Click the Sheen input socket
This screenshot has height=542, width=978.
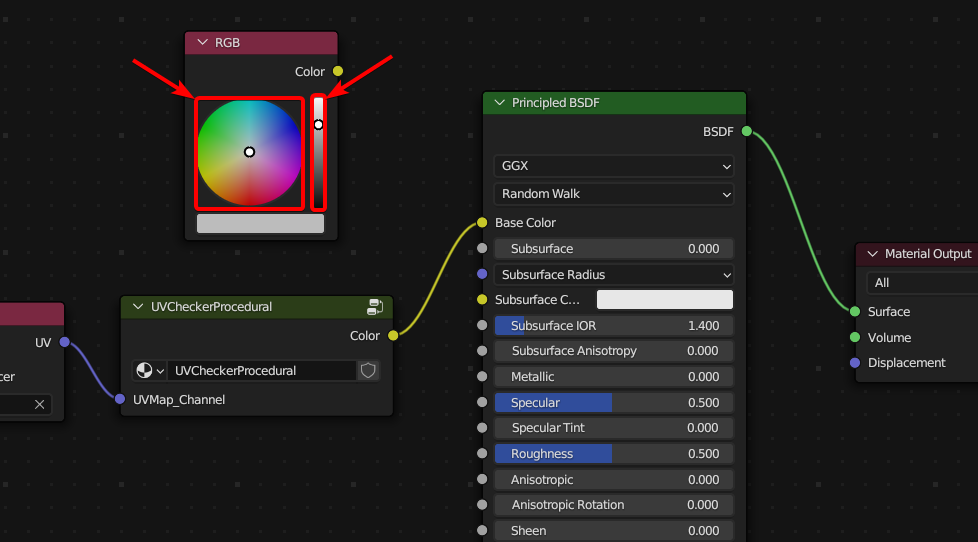point(482,530)
